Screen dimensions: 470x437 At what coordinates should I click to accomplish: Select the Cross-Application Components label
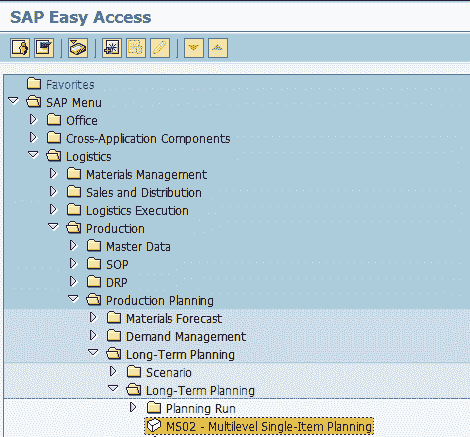[x=148, y=138]
